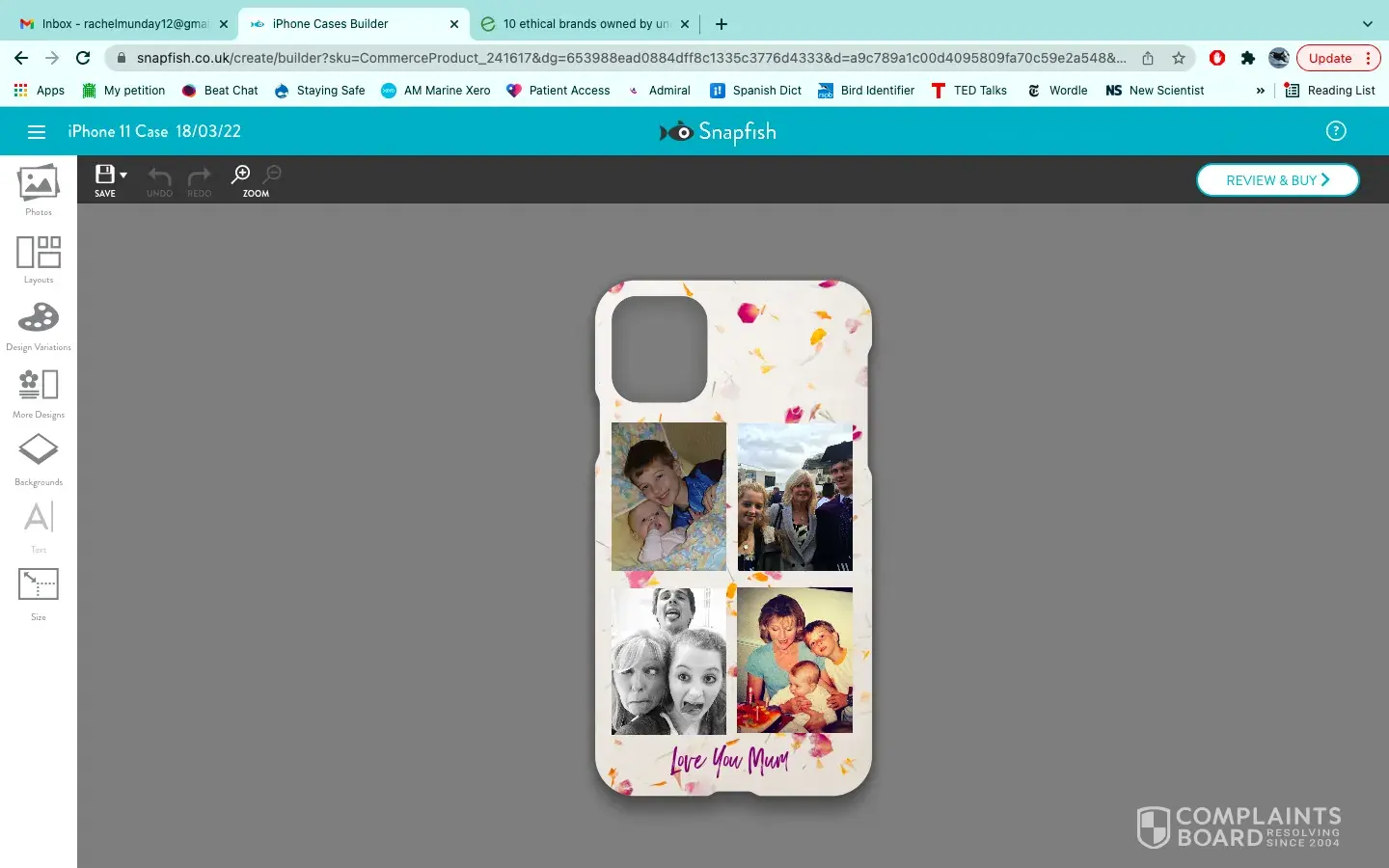
Task: Open the Spanish Dict bookmark
Action: [x=756, y=91]
